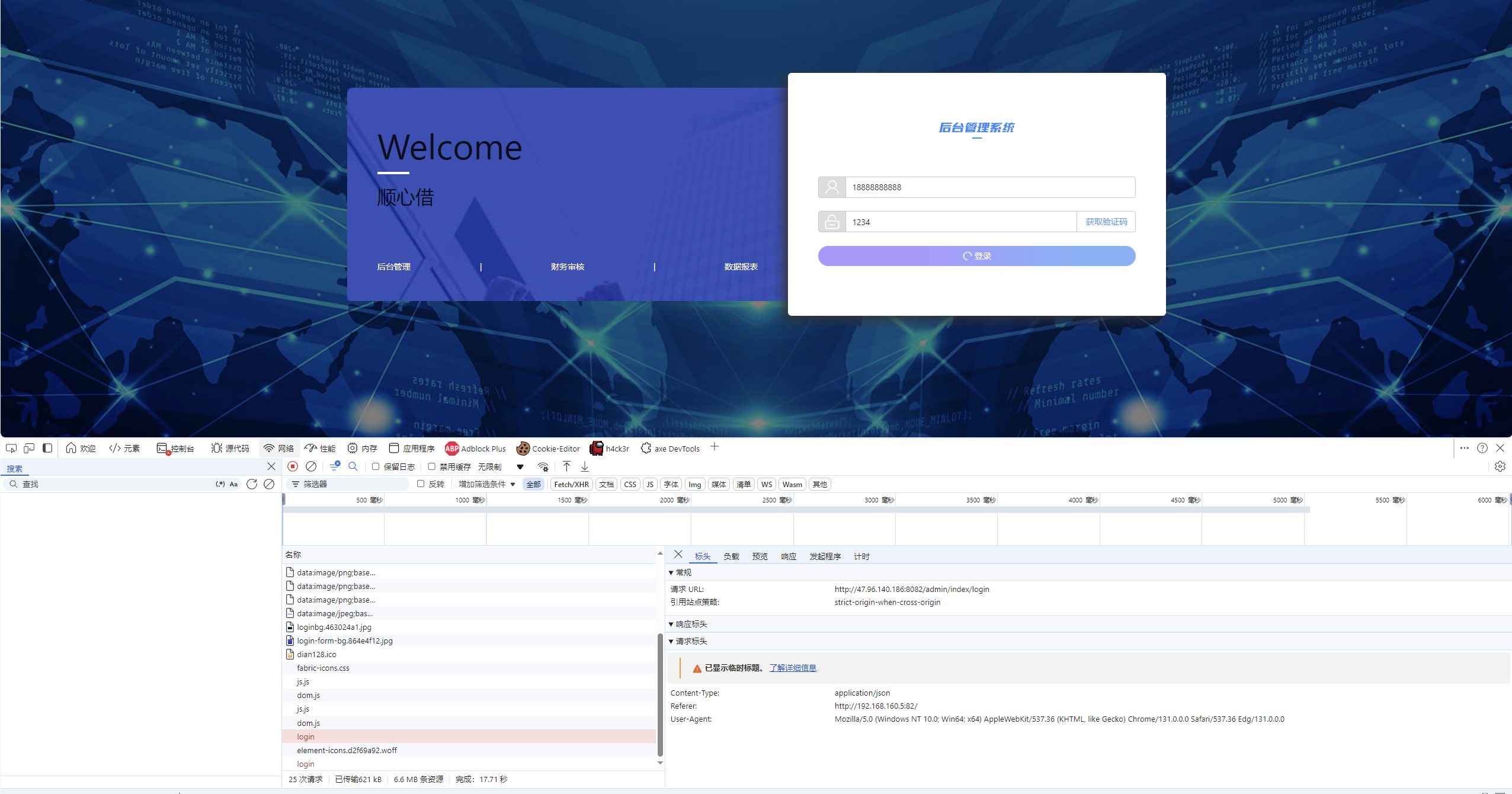Toggle match case Aa option
The image size is (1512, 794).
[233, 484]
